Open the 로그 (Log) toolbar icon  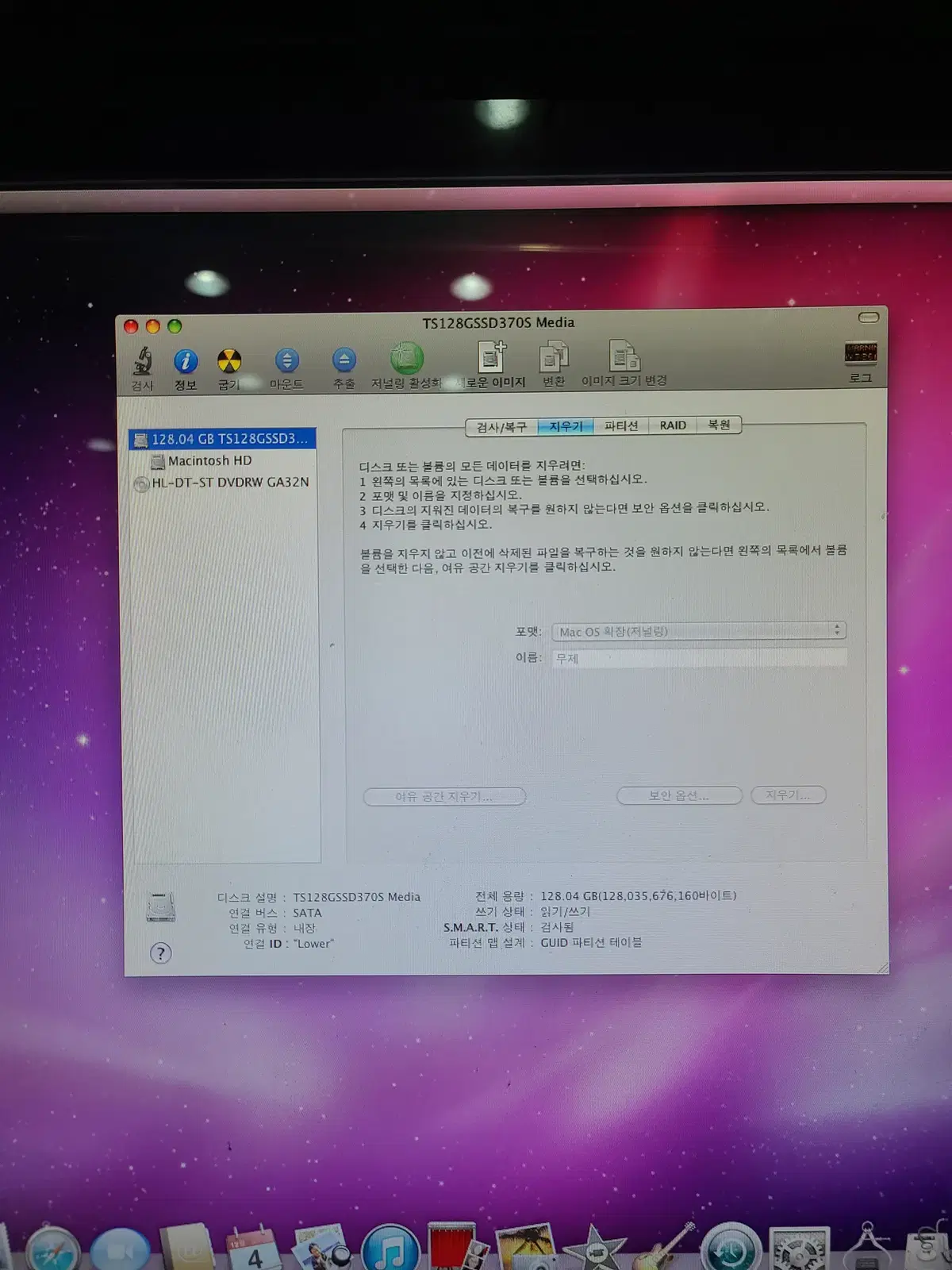coord(861,353)
